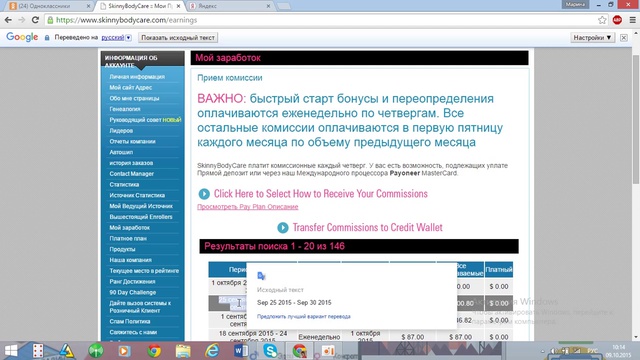Close the Одноклассники tab

point(88,6)
